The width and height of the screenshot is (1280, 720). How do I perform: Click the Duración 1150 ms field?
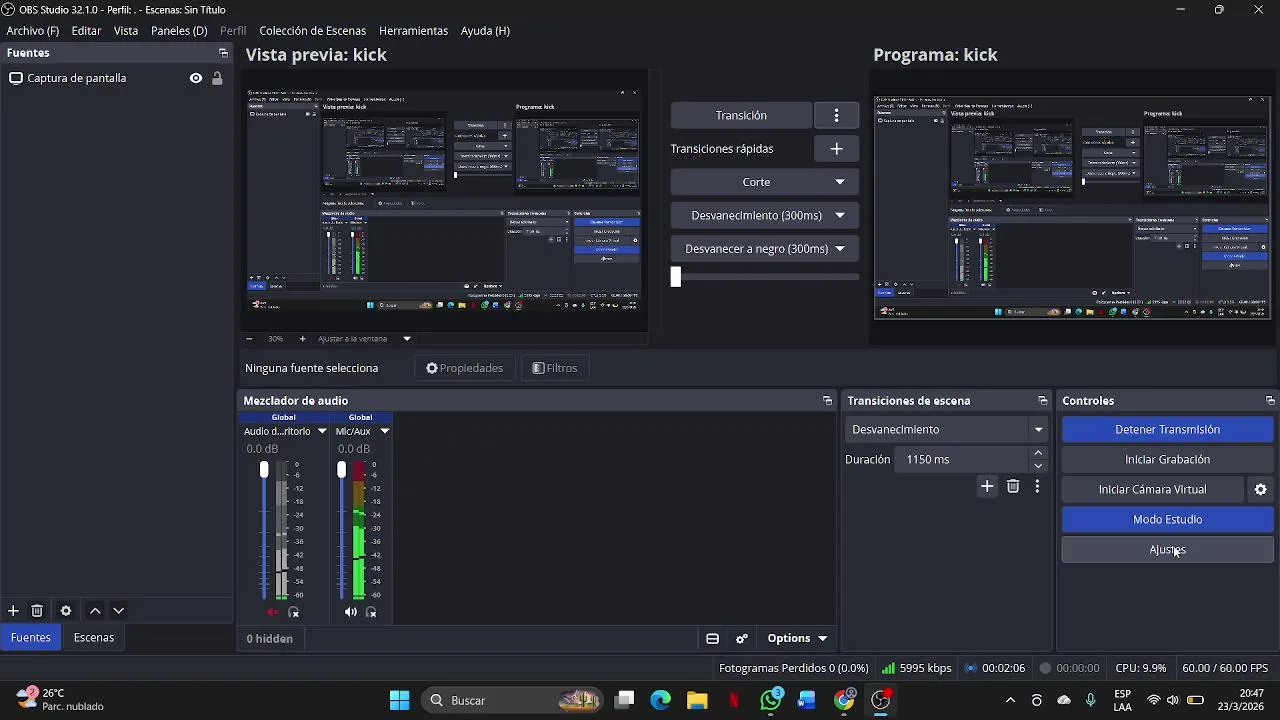point(962,460)
